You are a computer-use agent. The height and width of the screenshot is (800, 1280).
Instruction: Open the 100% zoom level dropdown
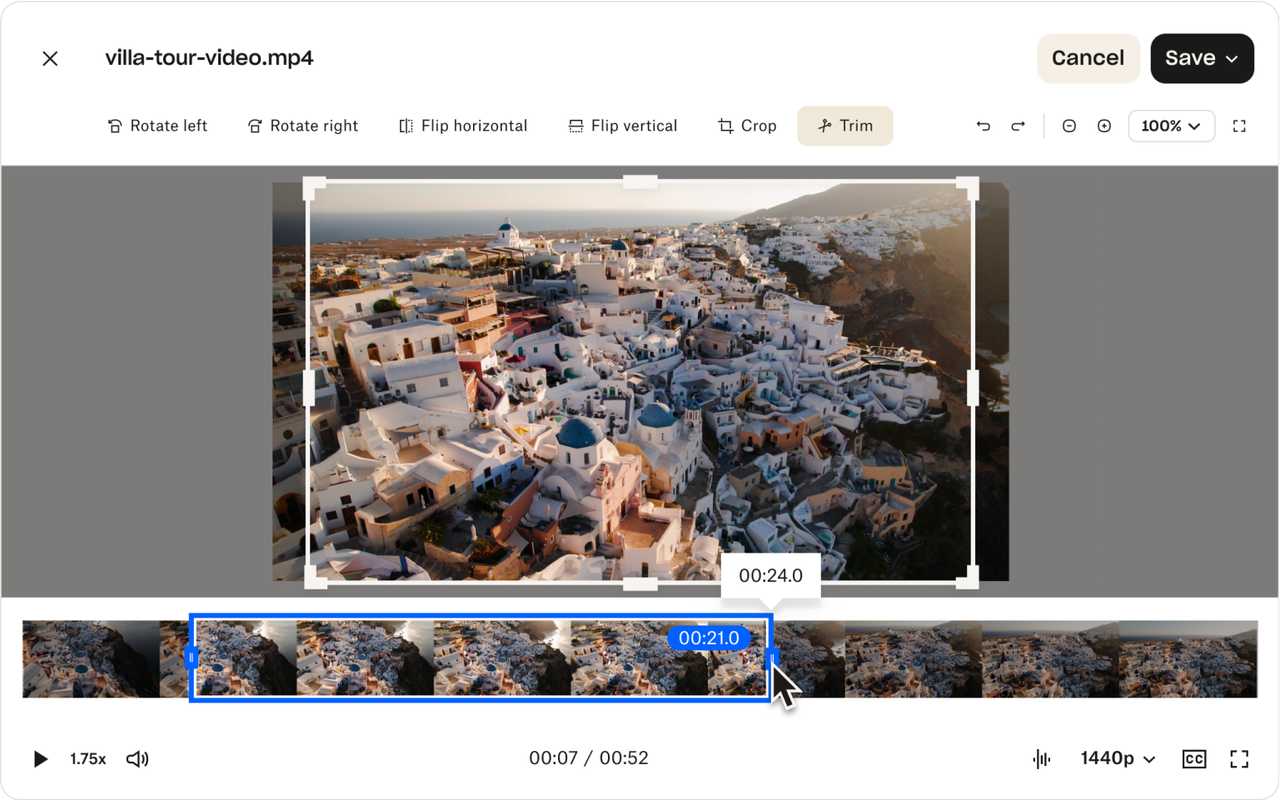coord(1171,125)
